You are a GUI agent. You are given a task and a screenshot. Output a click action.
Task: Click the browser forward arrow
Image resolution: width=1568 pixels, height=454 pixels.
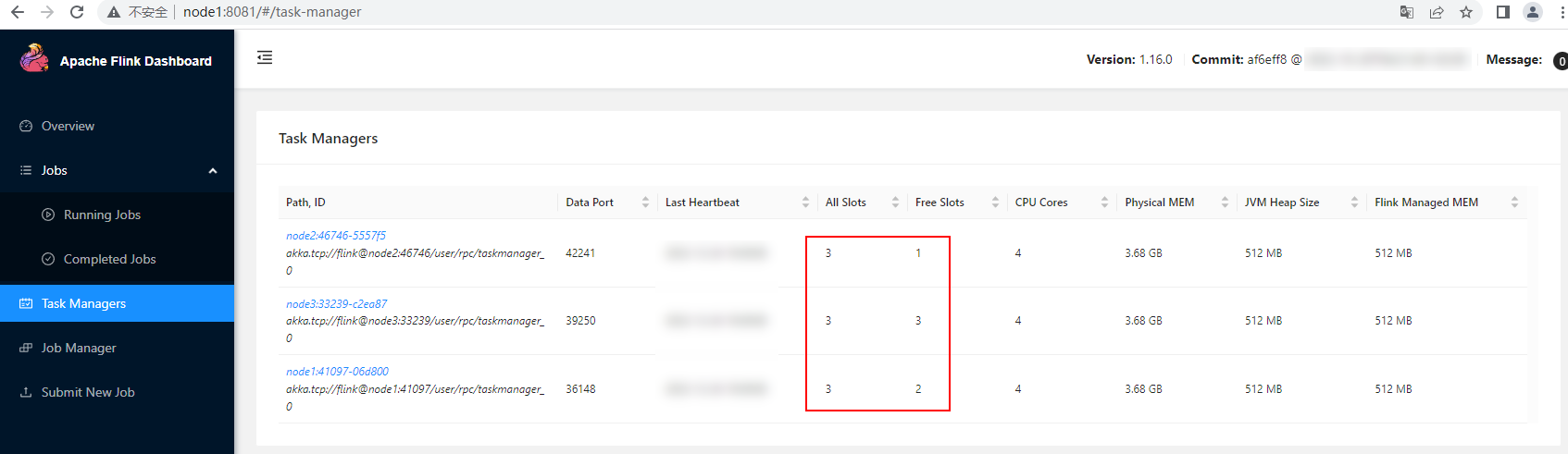pyautogui.click(x=47, y=12)
